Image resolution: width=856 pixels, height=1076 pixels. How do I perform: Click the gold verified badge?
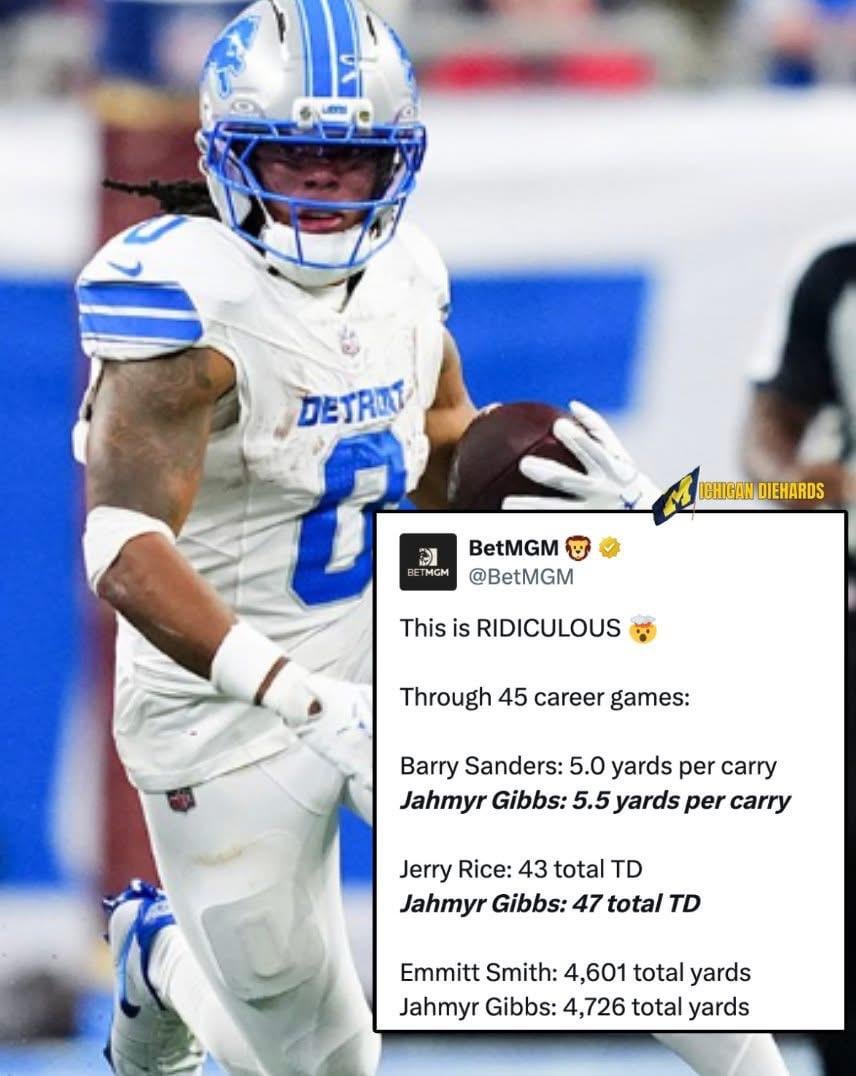click(x=610, y=548)
